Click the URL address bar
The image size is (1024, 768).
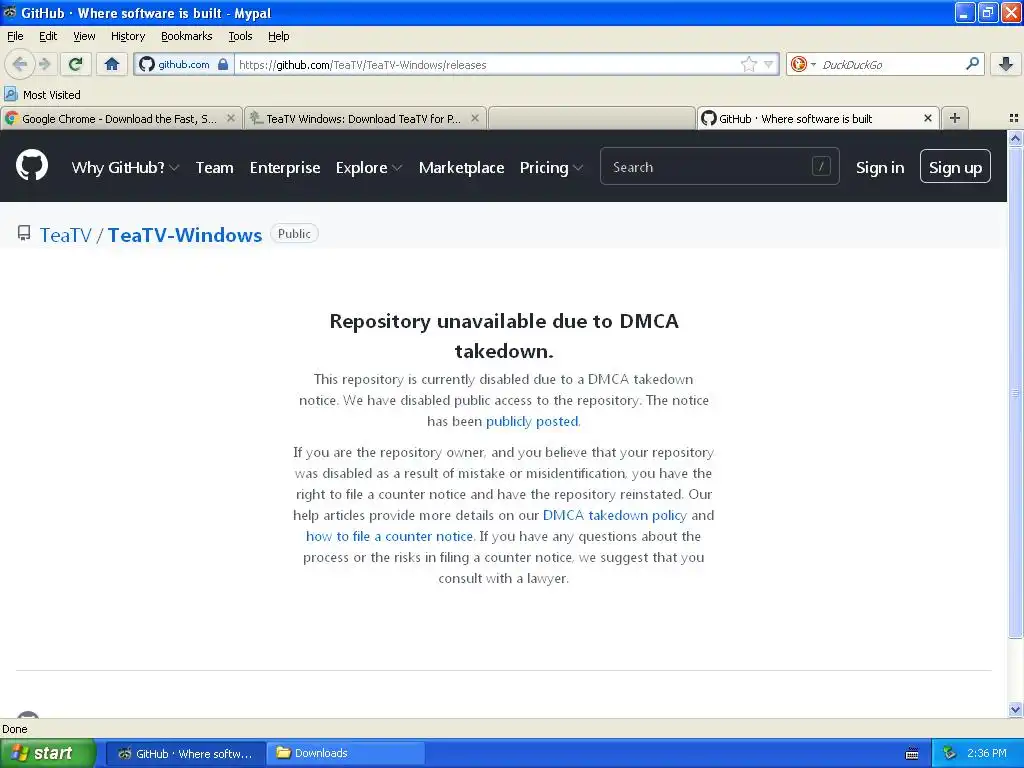(x=487, y=64)
